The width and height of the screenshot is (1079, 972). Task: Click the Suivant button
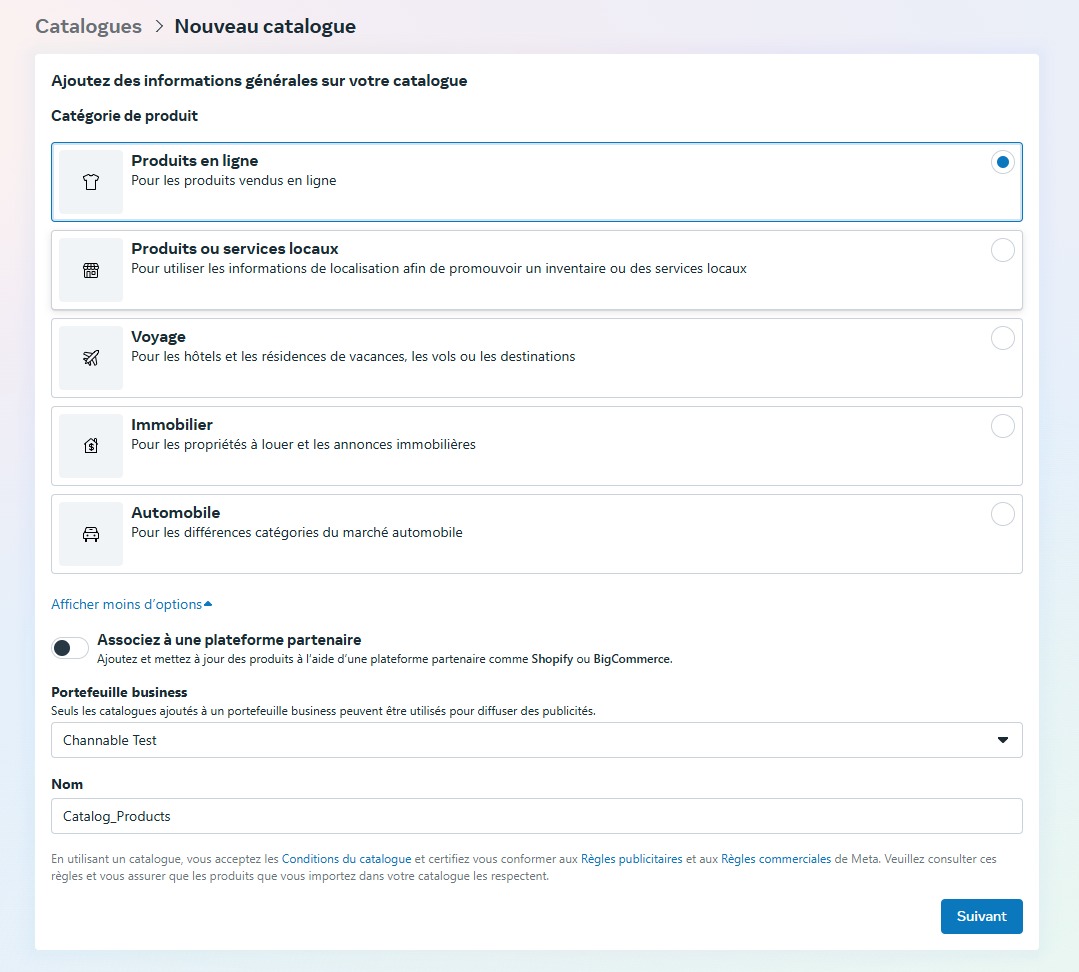coord(981,916)
